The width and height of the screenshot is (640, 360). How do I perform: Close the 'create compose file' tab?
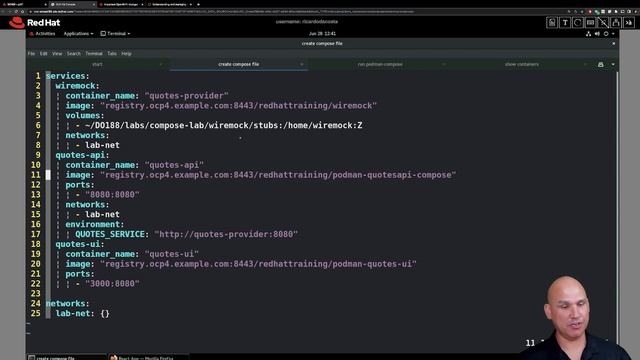click(302, 64)
